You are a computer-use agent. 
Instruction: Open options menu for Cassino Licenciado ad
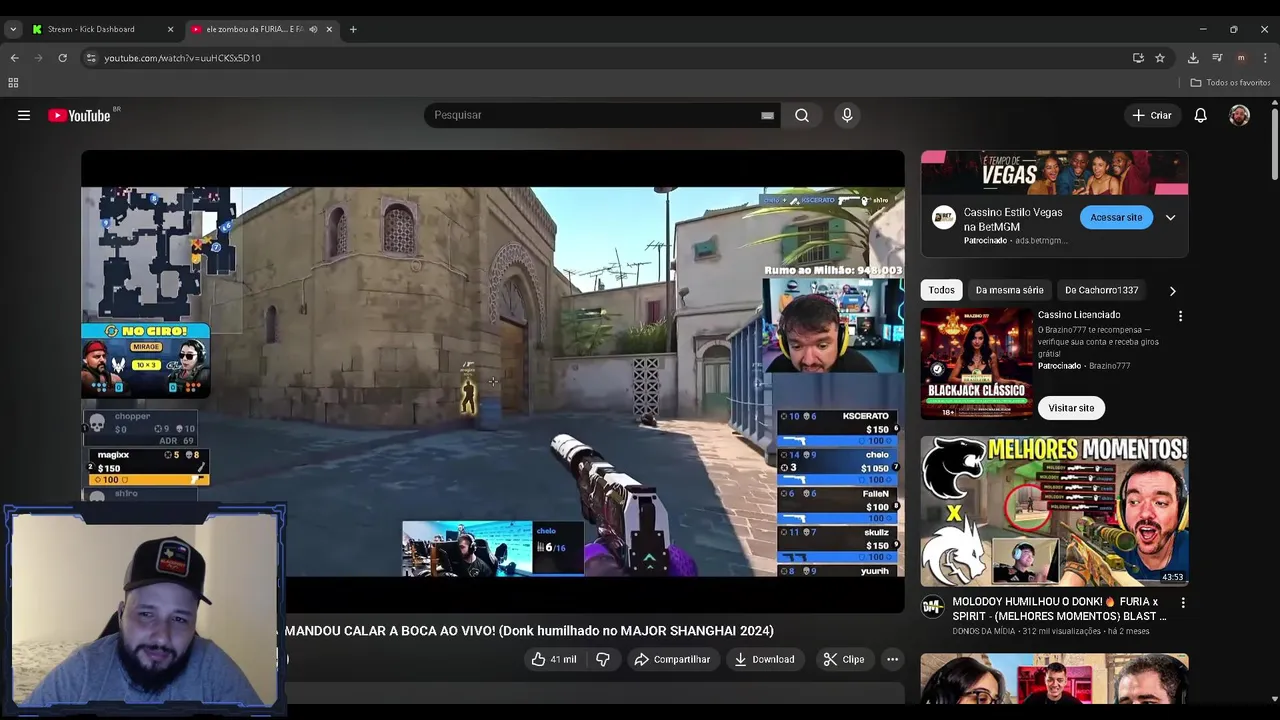pos(1180,316)
